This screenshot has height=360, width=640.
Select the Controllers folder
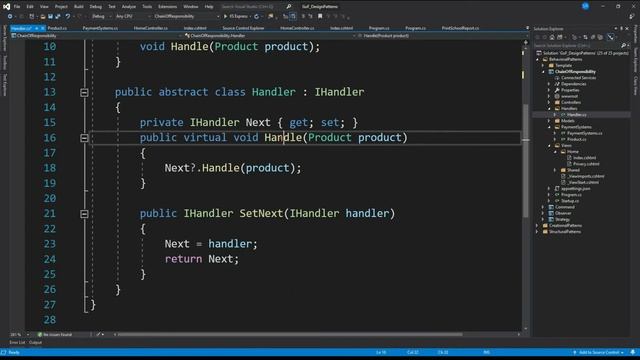coord(571,102)
